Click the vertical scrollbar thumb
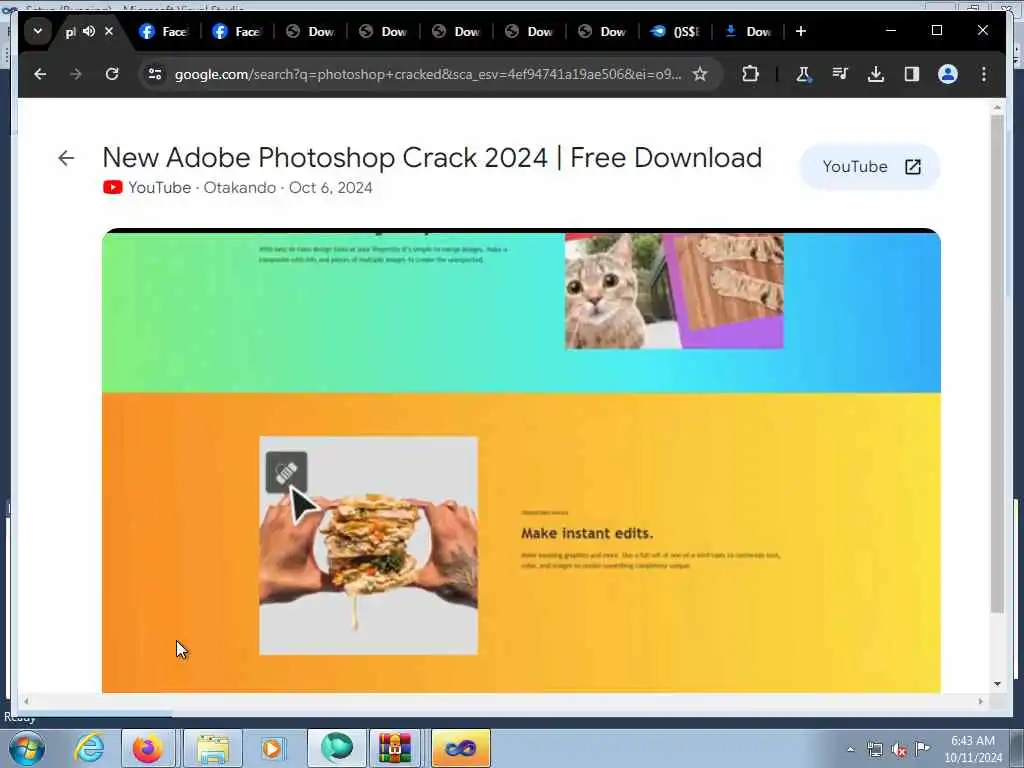The image size is (1024, 768). (997, 364)
